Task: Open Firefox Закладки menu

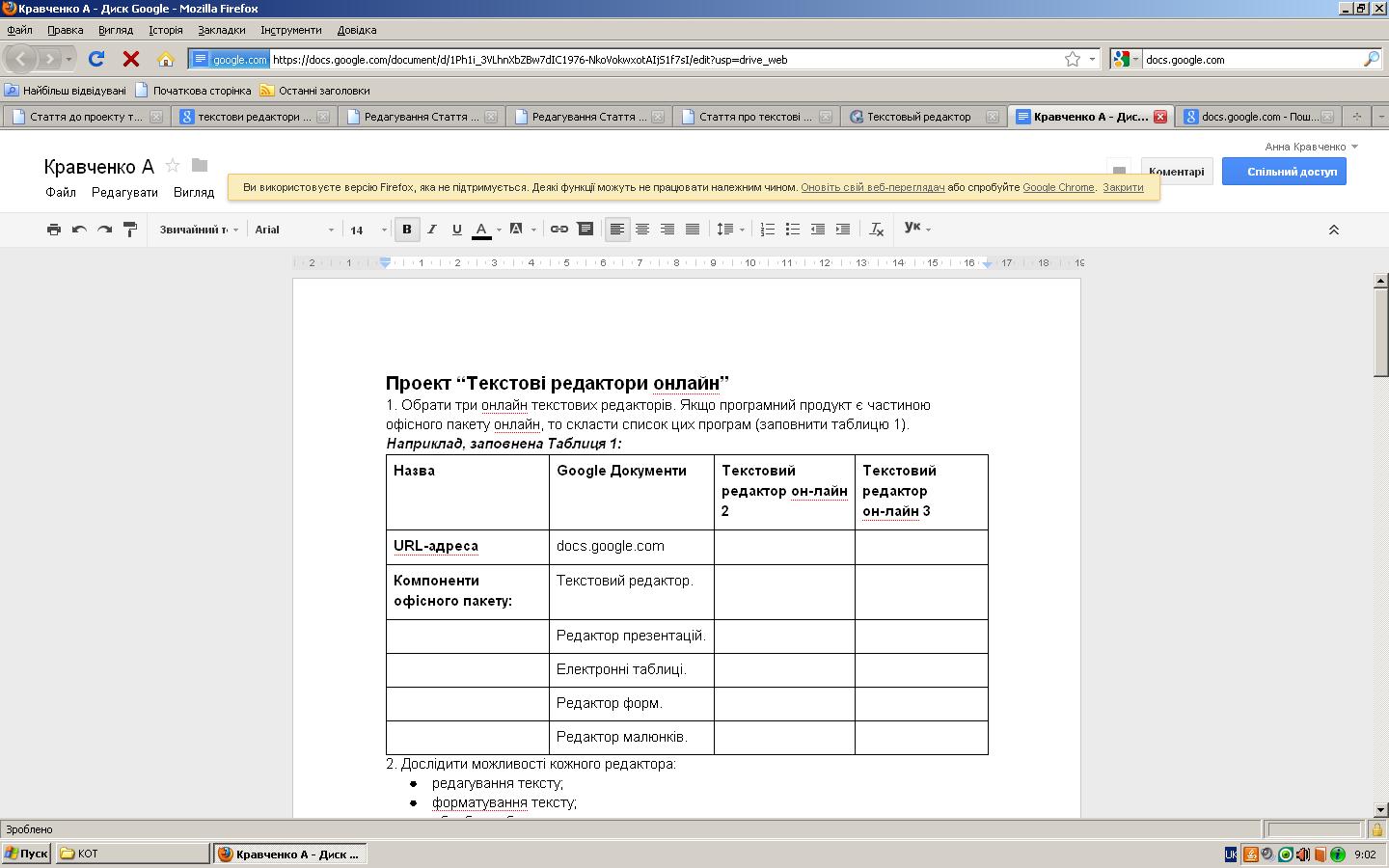Action: pos(222,30)
